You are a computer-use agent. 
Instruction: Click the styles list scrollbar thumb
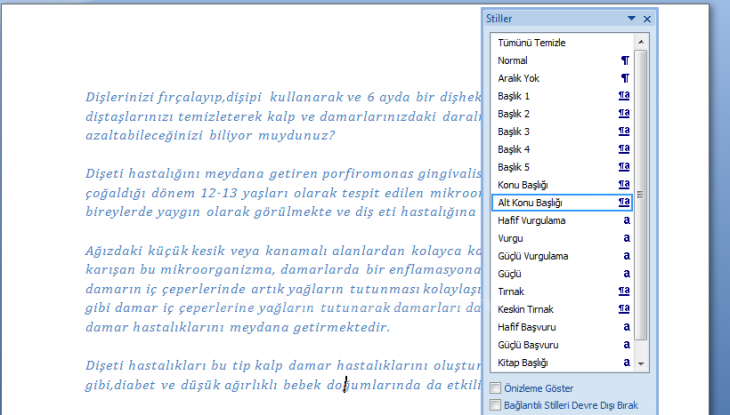[641, 195]
